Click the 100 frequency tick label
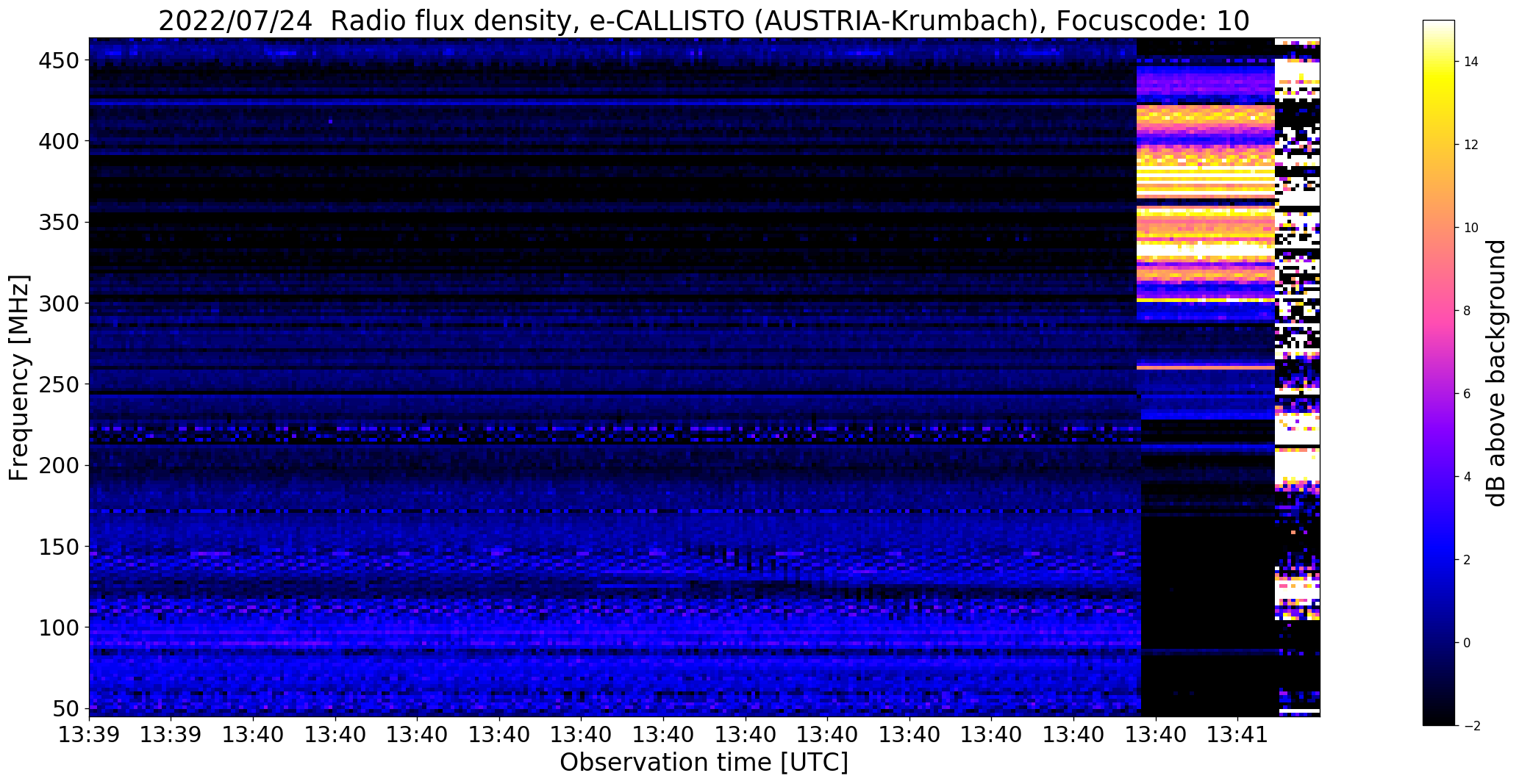This screenshot has width=1519, height=784. tap(61, 628)
